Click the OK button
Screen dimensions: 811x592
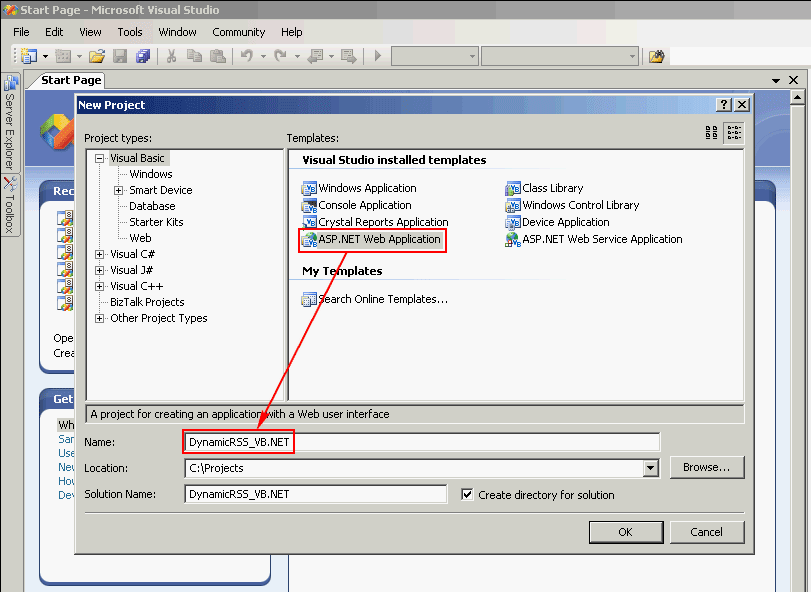[x=626, y=532]
